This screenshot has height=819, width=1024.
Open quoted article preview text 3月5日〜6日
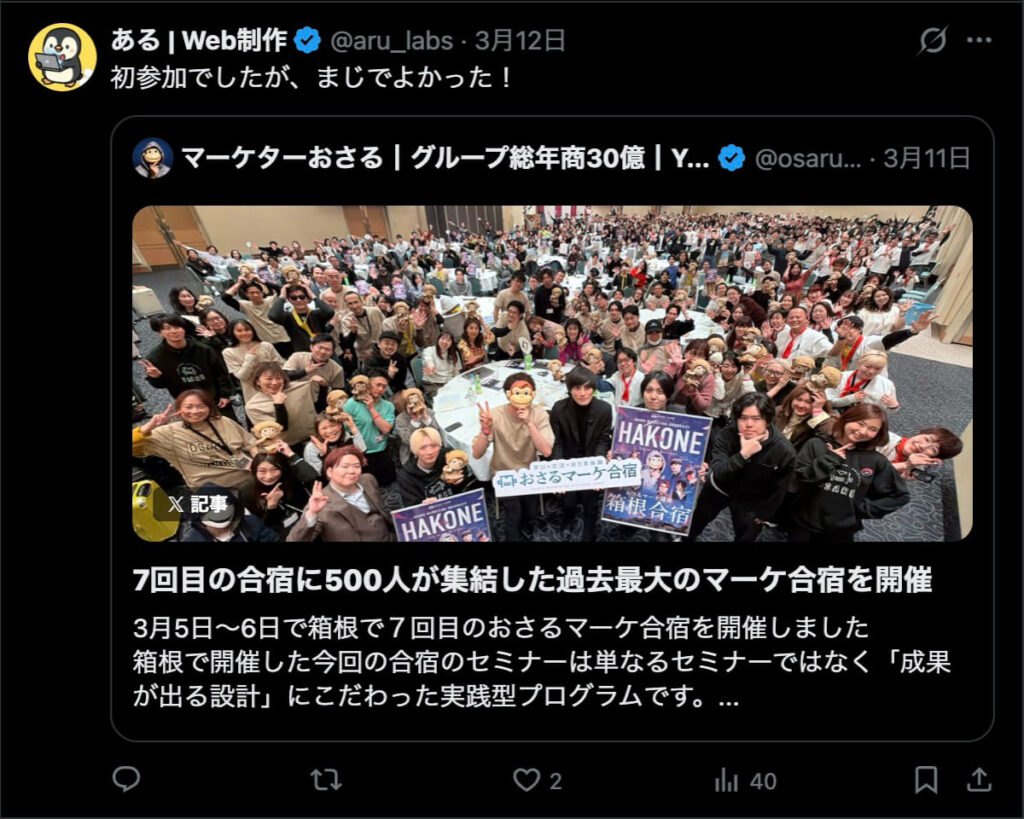click(542, 662)
